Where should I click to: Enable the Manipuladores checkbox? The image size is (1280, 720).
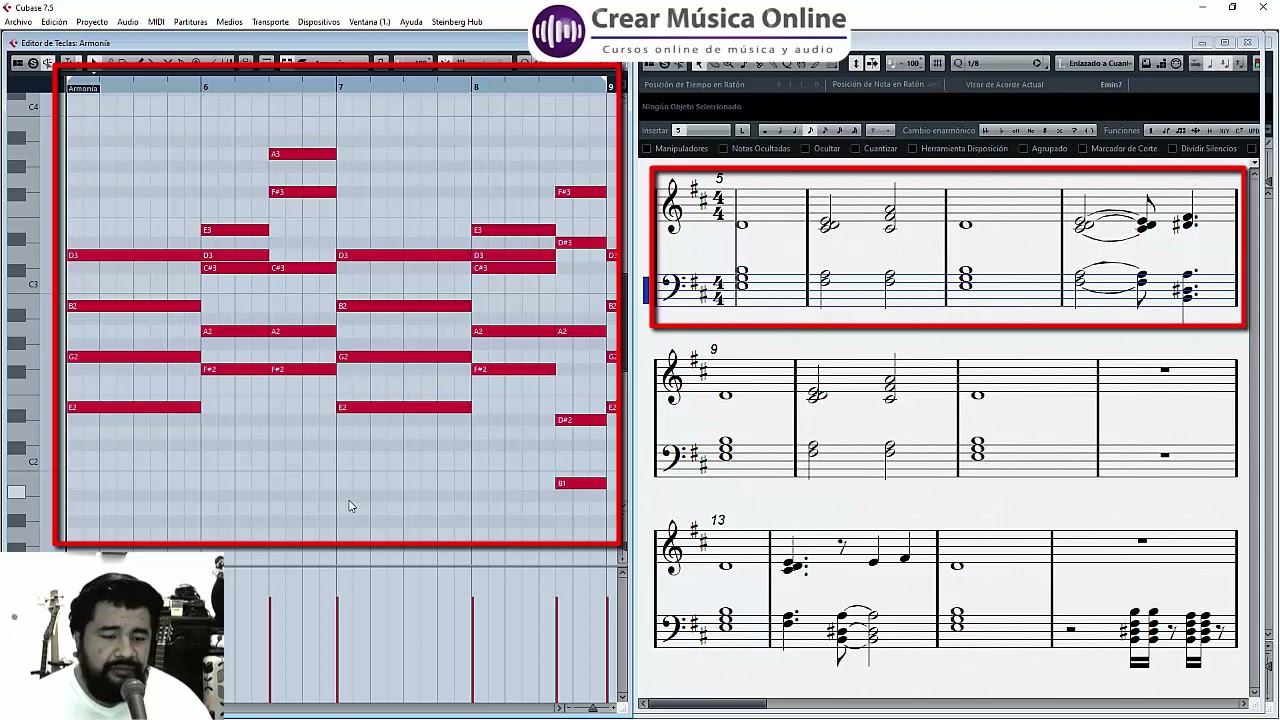click(647, 148)
